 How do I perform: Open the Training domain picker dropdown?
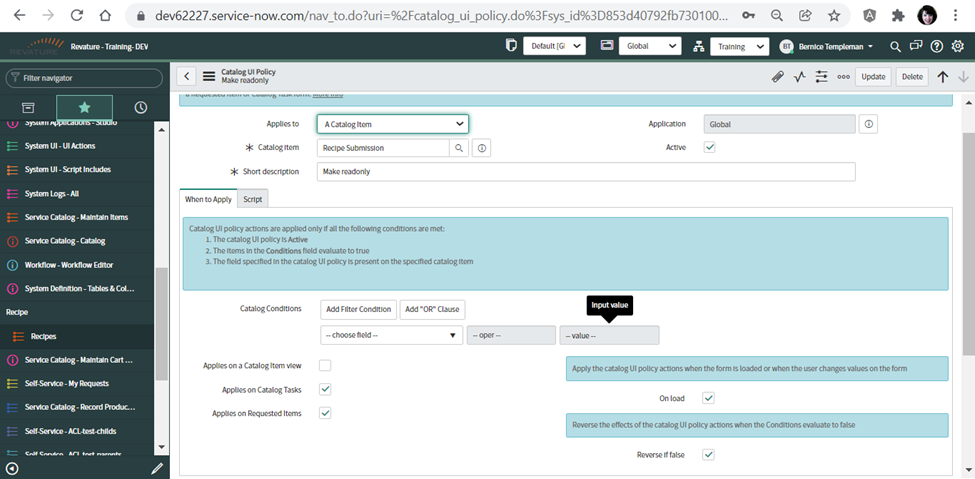[x=741, y=46]
